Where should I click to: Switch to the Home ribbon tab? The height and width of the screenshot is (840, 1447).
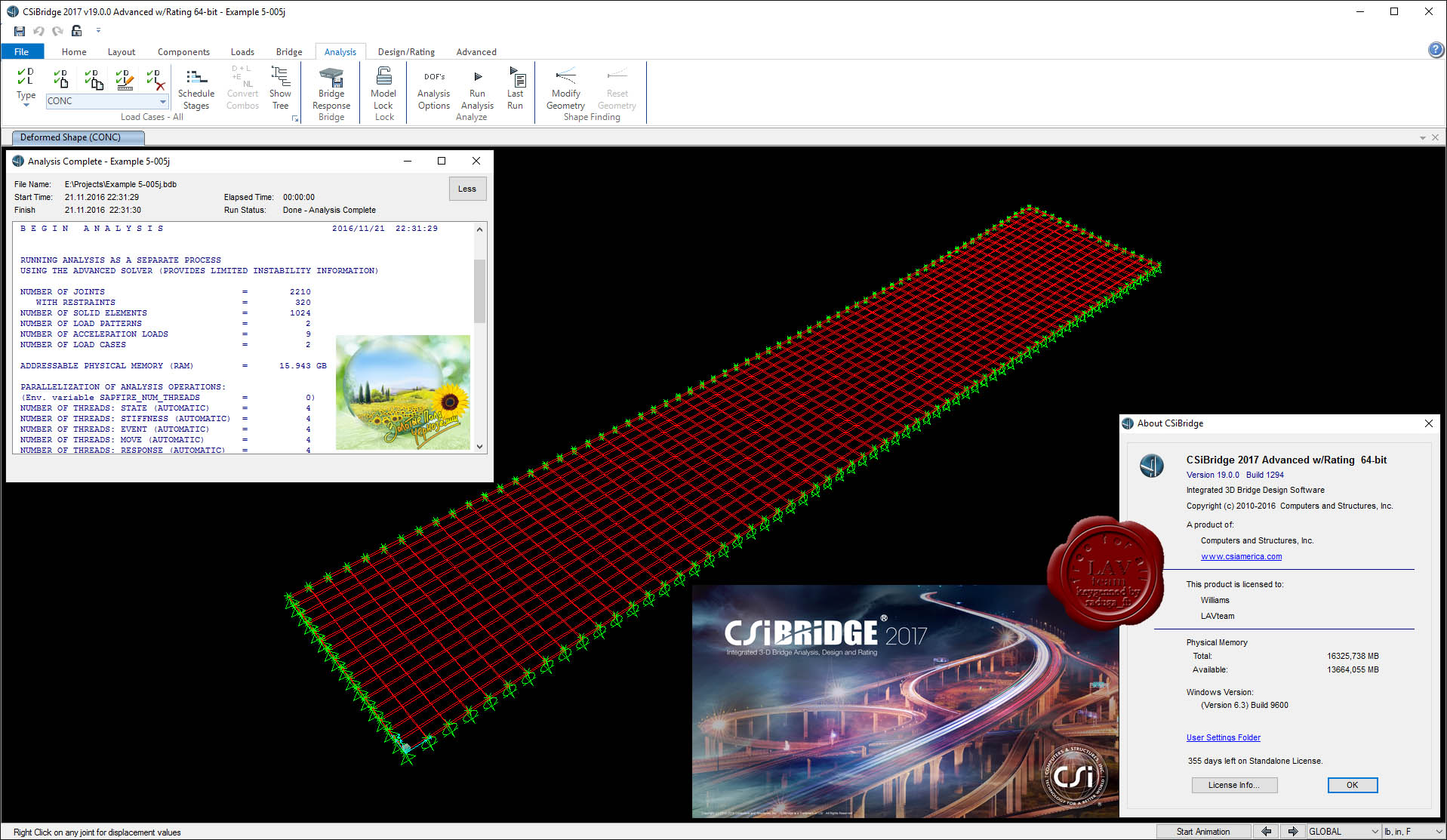(x=74, y=51)
